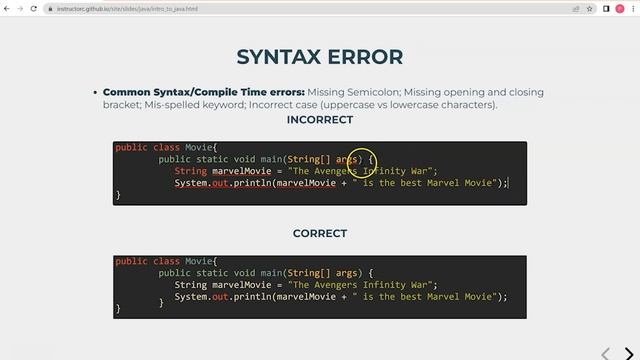Viewport: 640px width, 360px height.
Task: Open the browser three-dot menu
Action: 633,9
